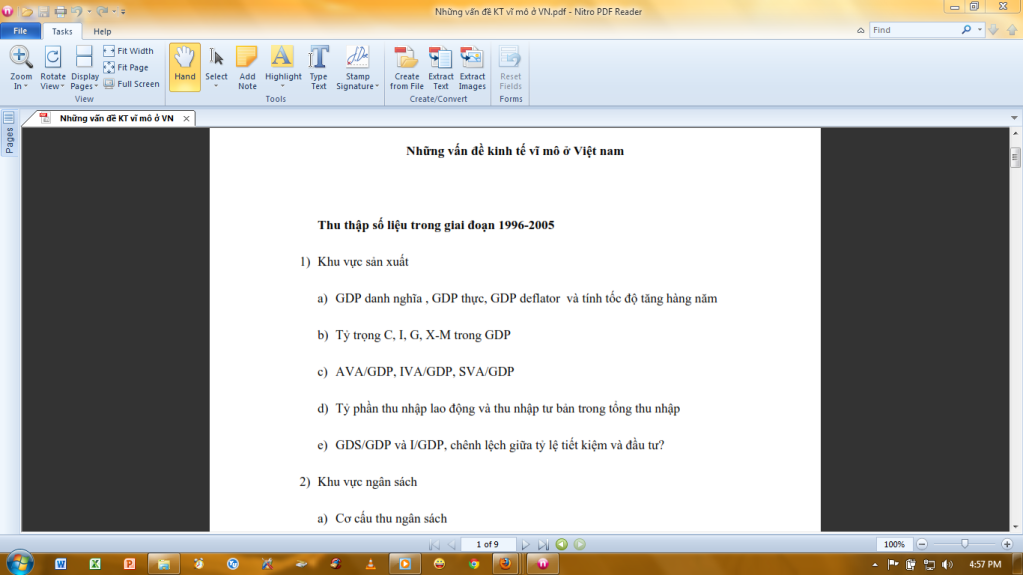Open the Help ribbon tab
Viewport: 1023px width, 575px height.
coord(102,31)
